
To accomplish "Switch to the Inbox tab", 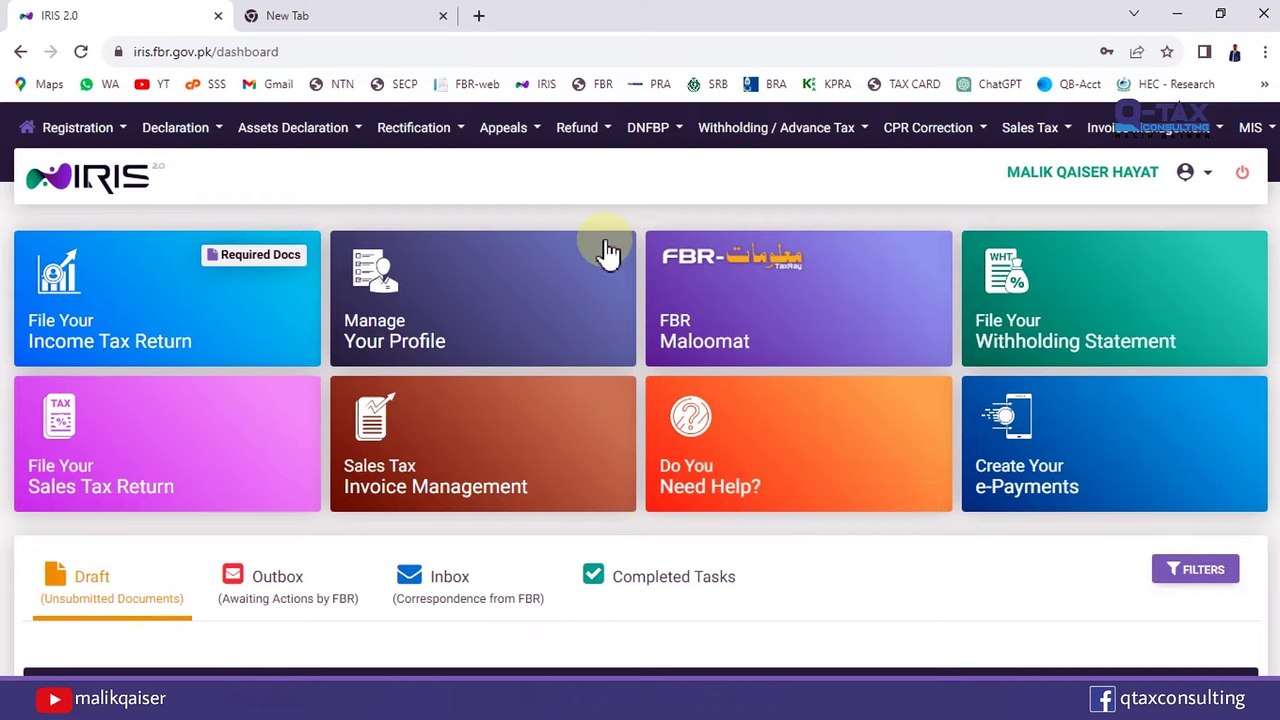I will click(x=468, y=586).
